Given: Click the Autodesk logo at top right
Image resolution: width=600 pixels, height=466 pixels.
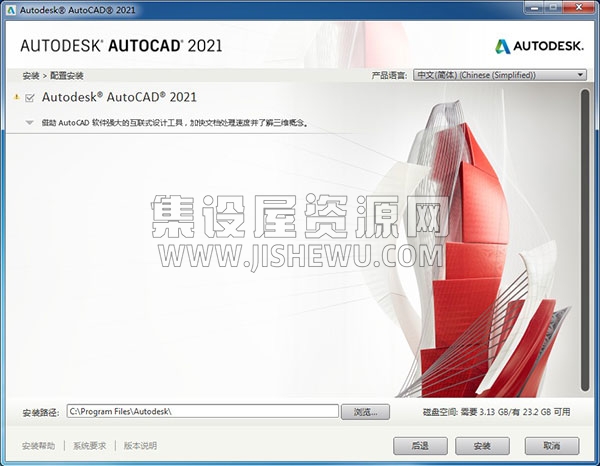Looking at the screenshot, I should point(540,46).
